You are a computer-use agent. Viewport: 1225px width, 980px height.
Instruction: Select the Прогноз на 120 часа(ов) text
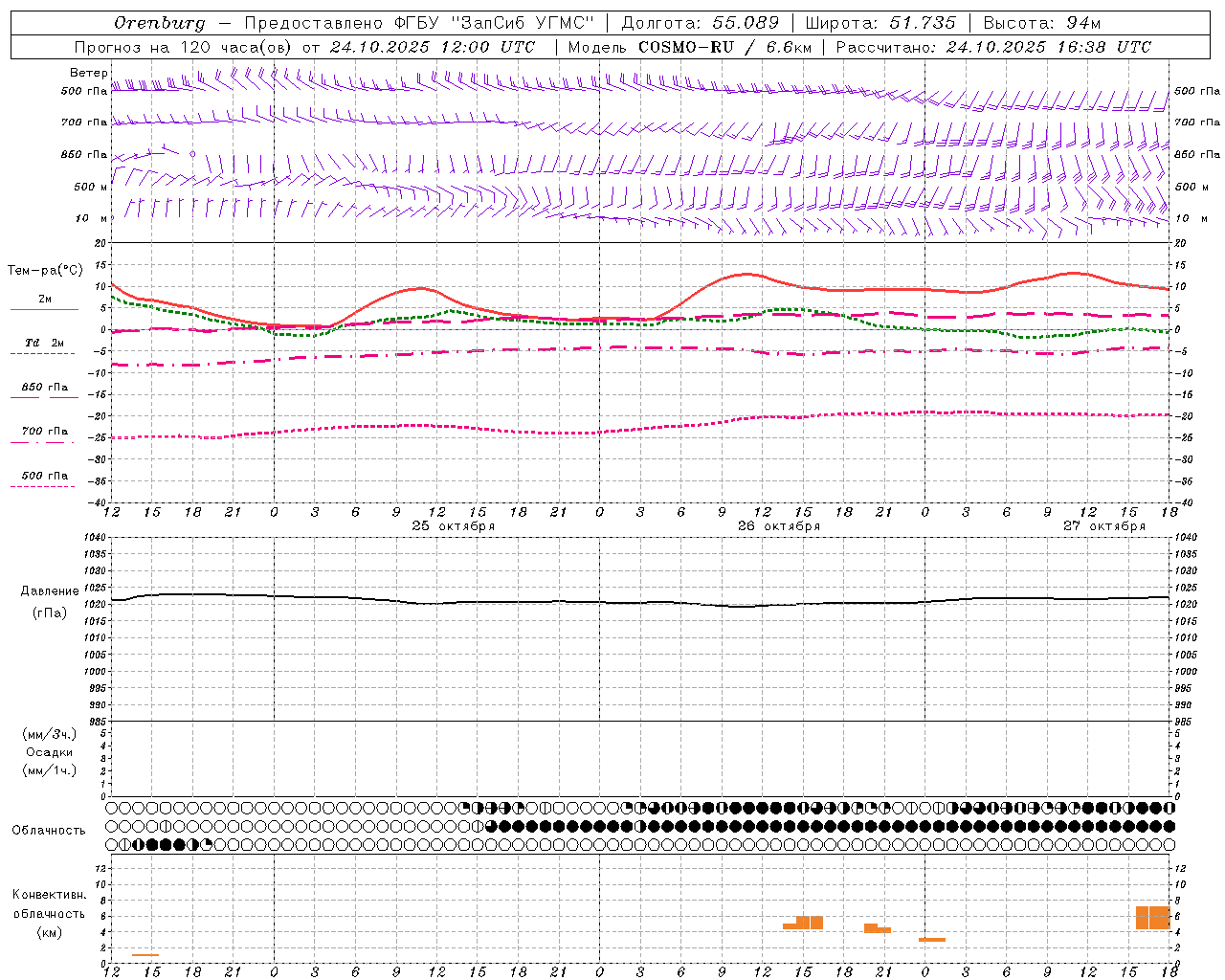pyautogui.click(x=185, y=47)
